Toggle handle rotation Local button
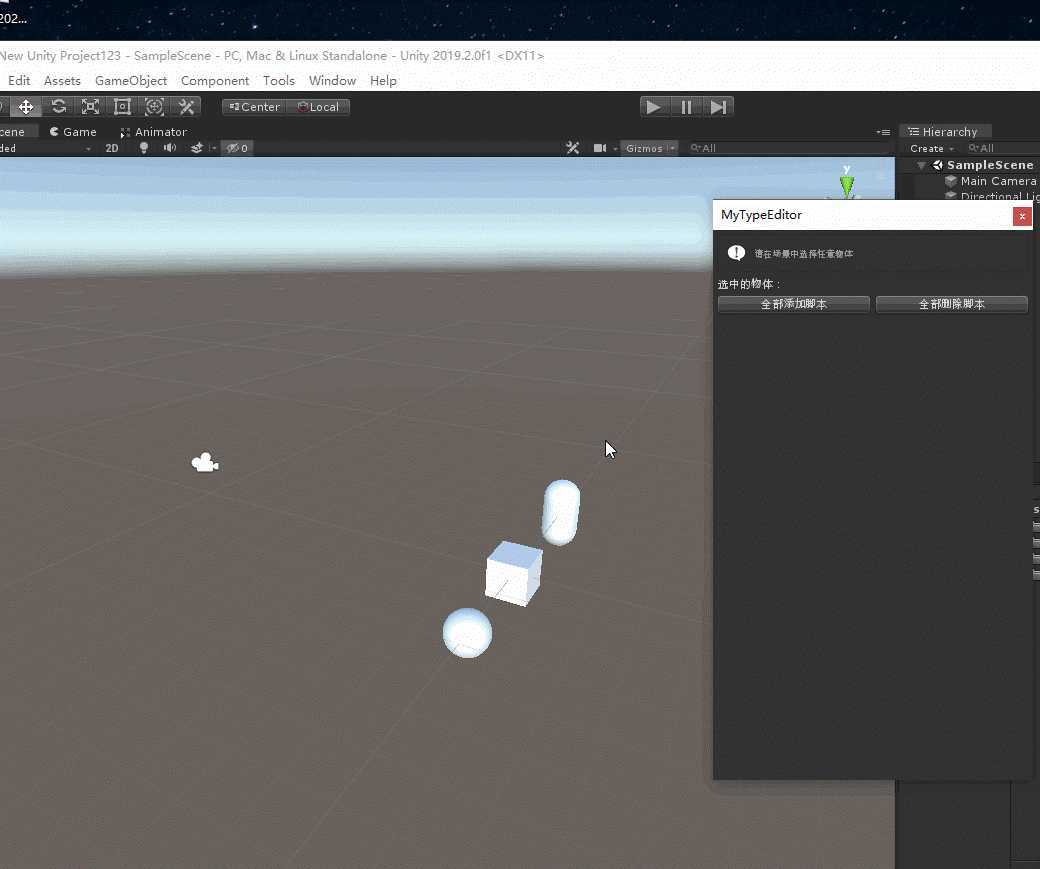Image resolution: width=1040 pixels, height=869 pixels. pos(318,107)
